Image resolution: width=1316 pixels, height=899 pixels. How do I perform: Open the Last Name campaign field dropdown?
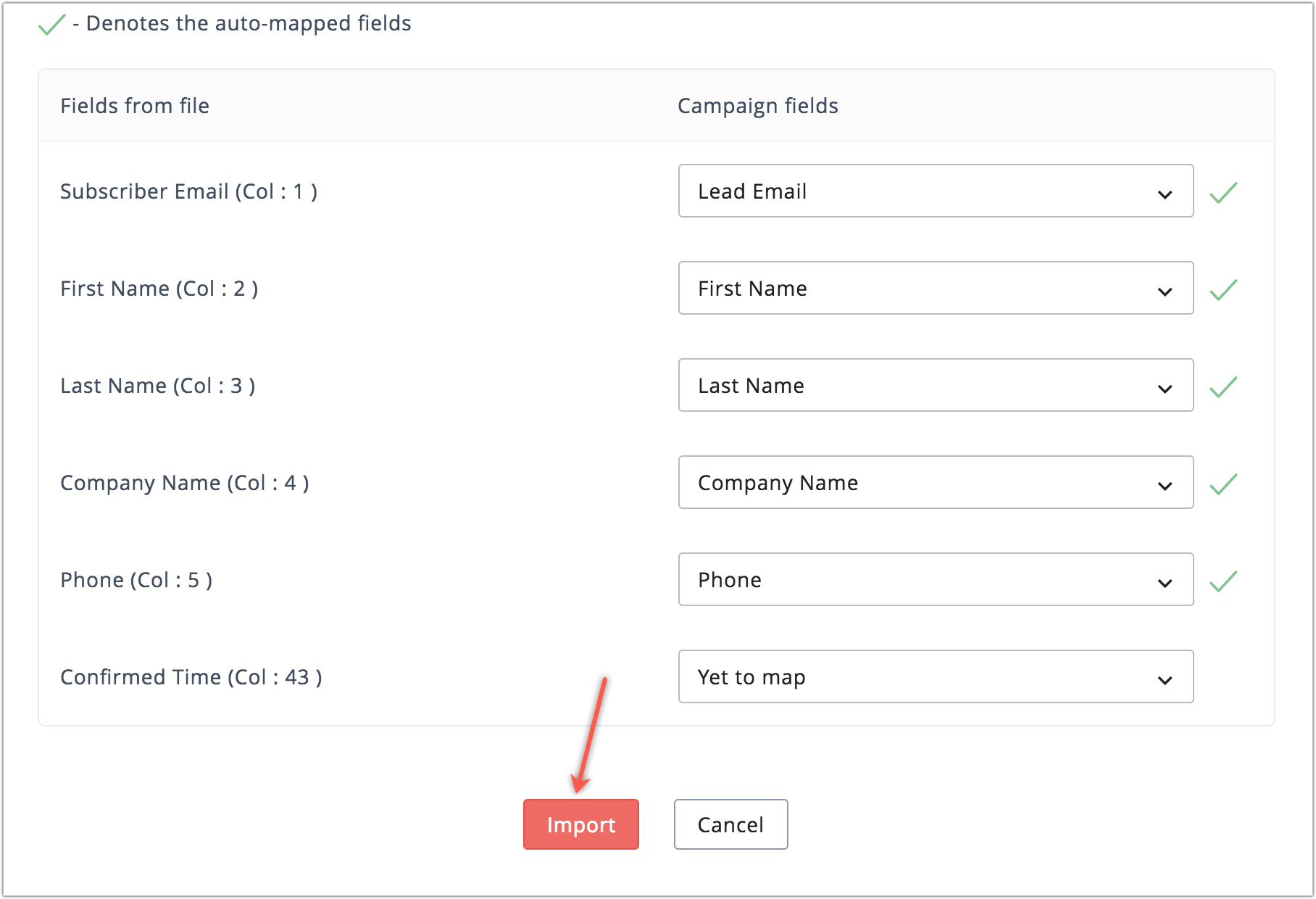click(x=935, y=385)
